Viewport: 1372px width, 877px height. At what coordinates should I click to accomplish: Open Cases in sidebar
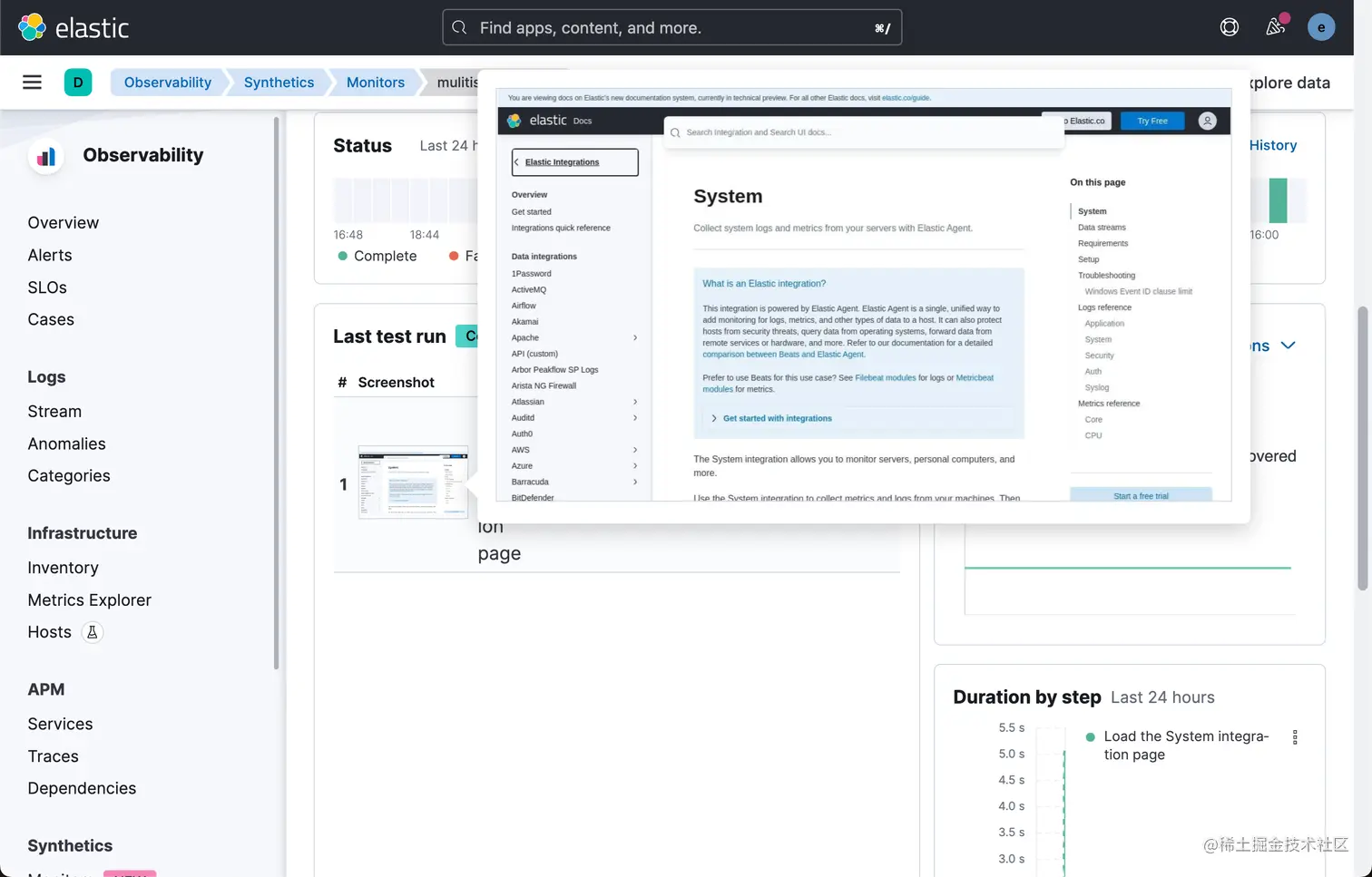[x=51, y=320]
